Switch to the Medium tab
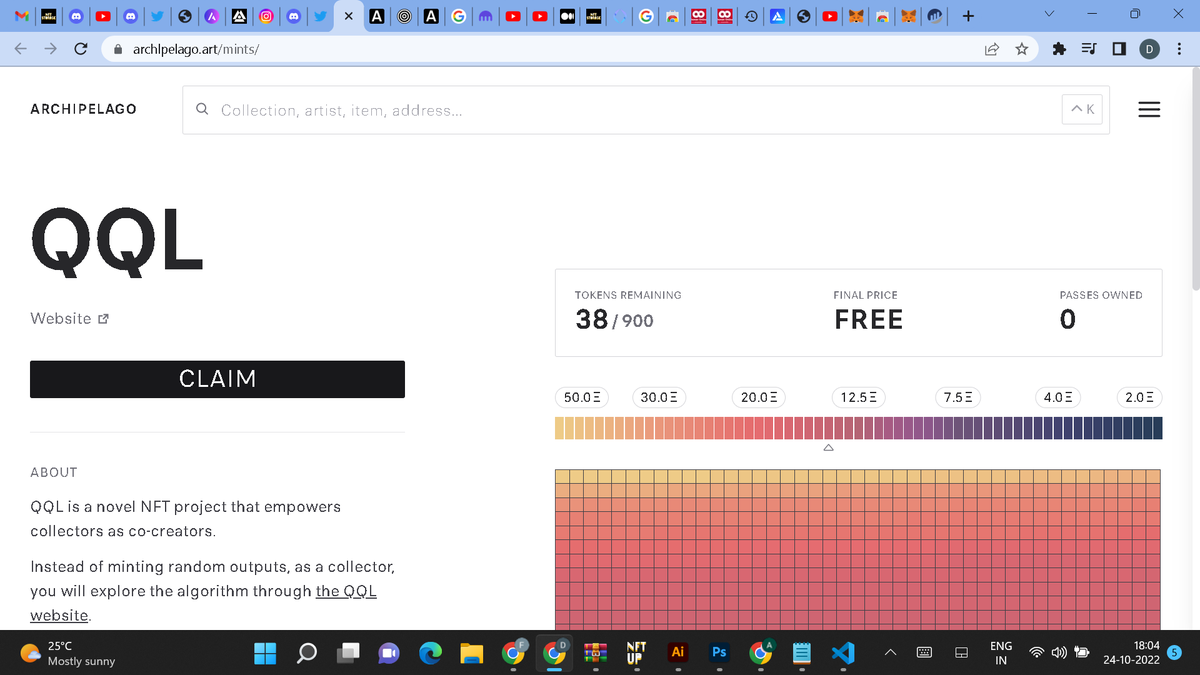 [566, 16]
